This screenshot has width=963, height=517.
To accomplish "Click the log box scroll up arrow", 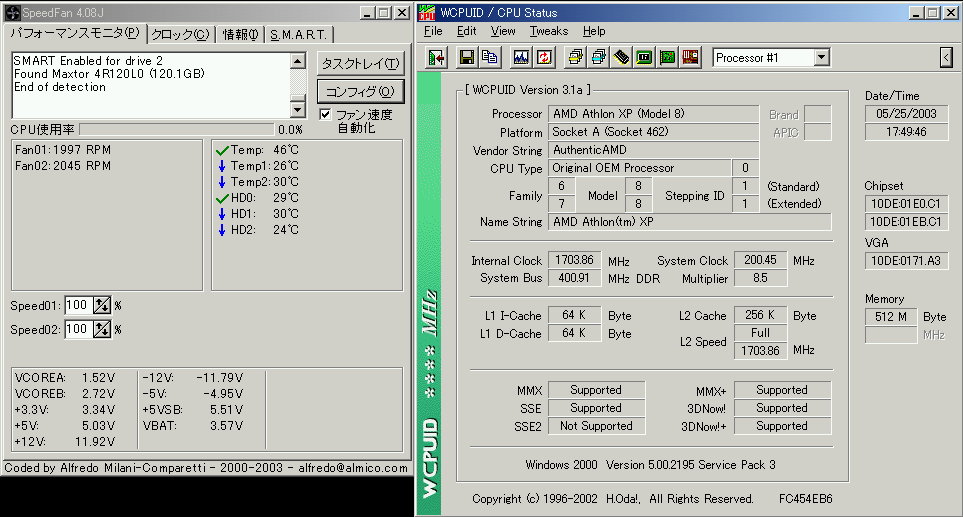I will tap(298, 61).
